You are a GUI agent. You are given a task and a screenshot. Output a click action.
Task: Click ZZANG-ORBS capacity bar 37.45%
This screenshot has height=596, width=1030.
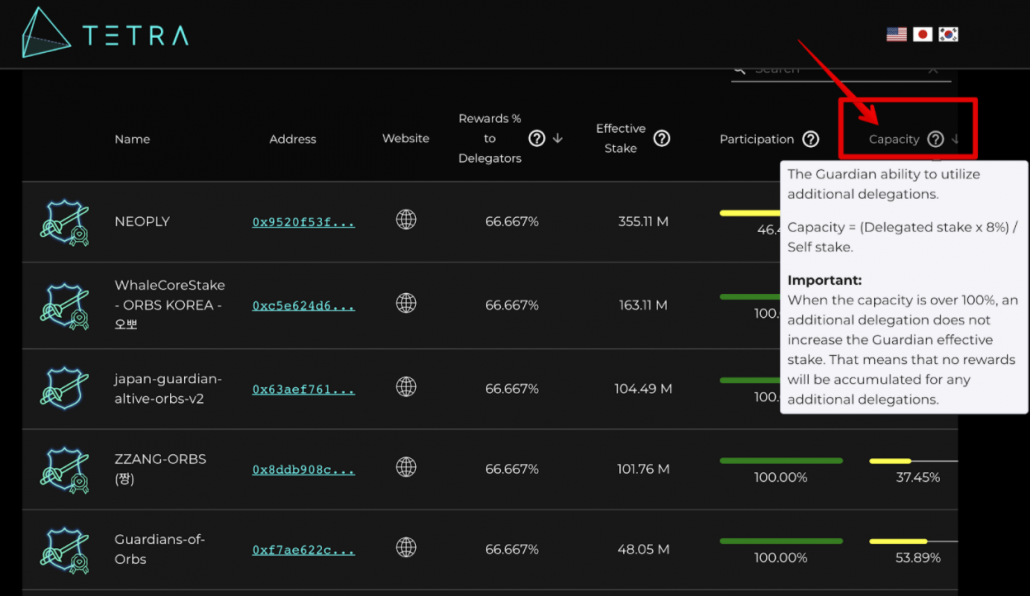click(x=914, y=461)
